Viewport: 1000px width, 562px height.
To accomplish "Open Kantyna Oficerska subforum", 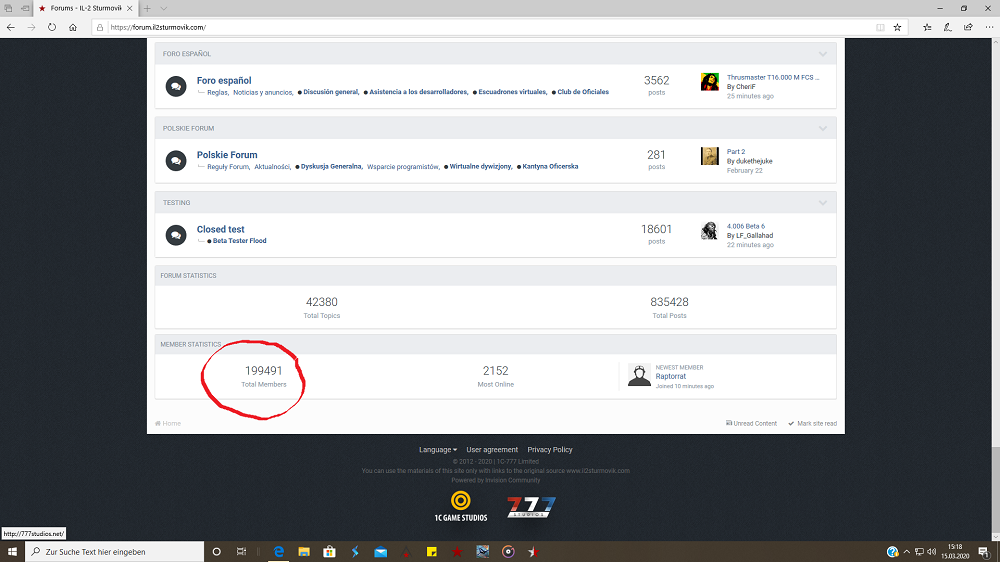I will [x=550, y=166].
